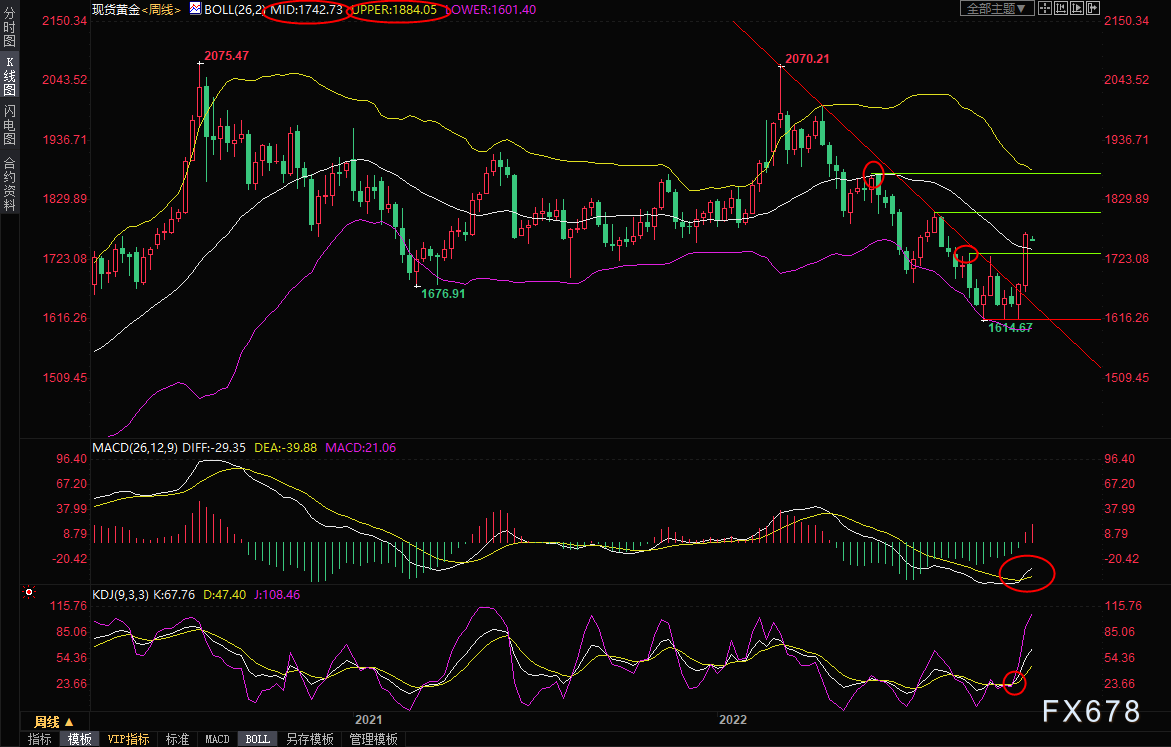Toggle the BOLL template button in bottom bar

(257, 739)
